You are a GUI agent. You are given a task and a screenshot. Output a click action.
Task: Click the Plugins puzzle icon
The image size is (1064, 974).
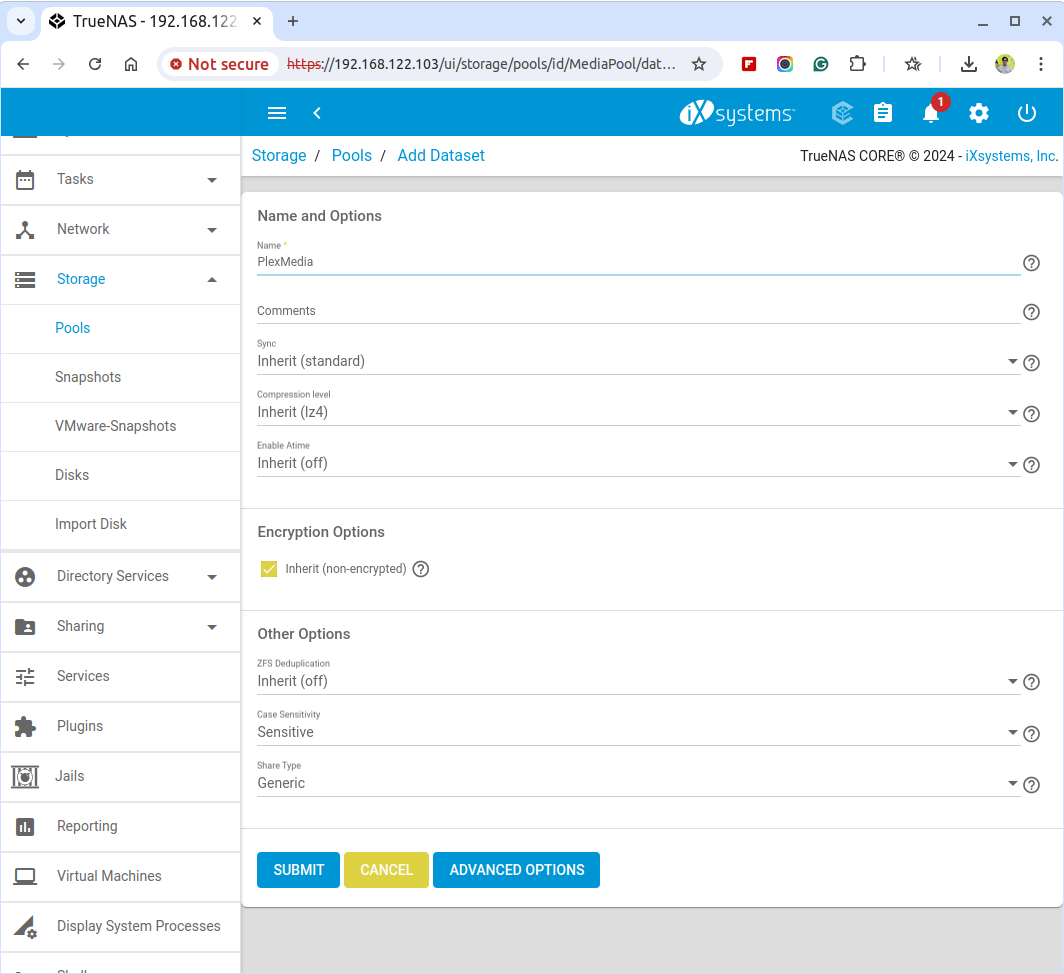pyautogui.click(x=25, y=726)
